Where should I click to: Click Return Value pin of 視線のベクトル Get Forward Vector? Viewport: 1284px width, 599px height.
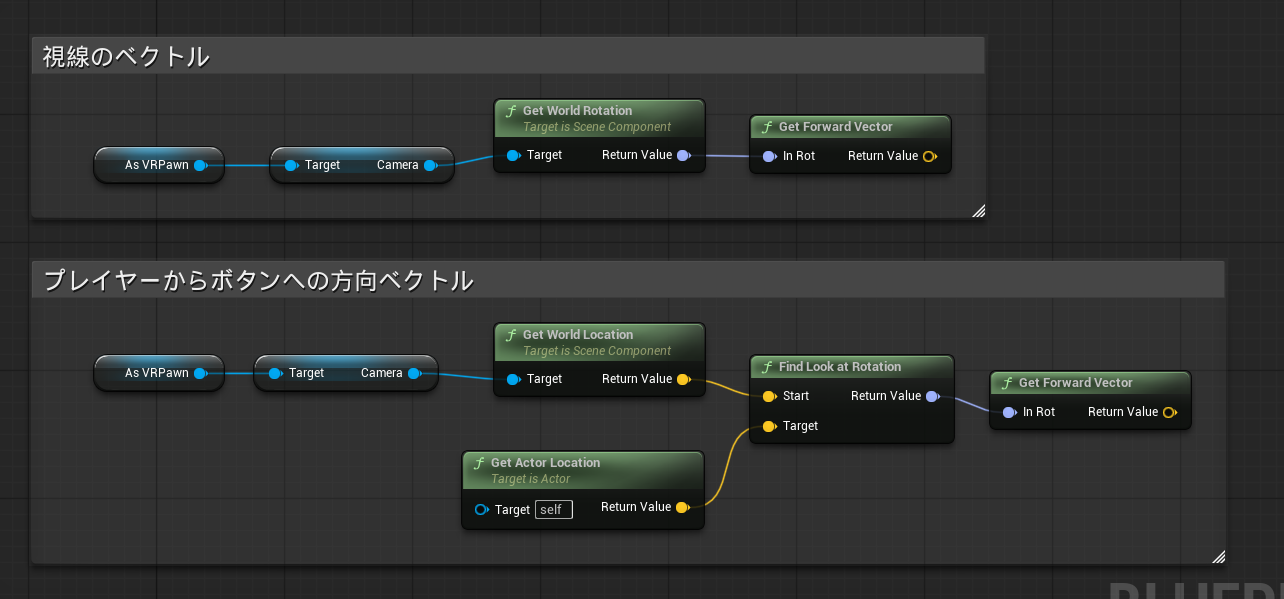coord(929,156)
